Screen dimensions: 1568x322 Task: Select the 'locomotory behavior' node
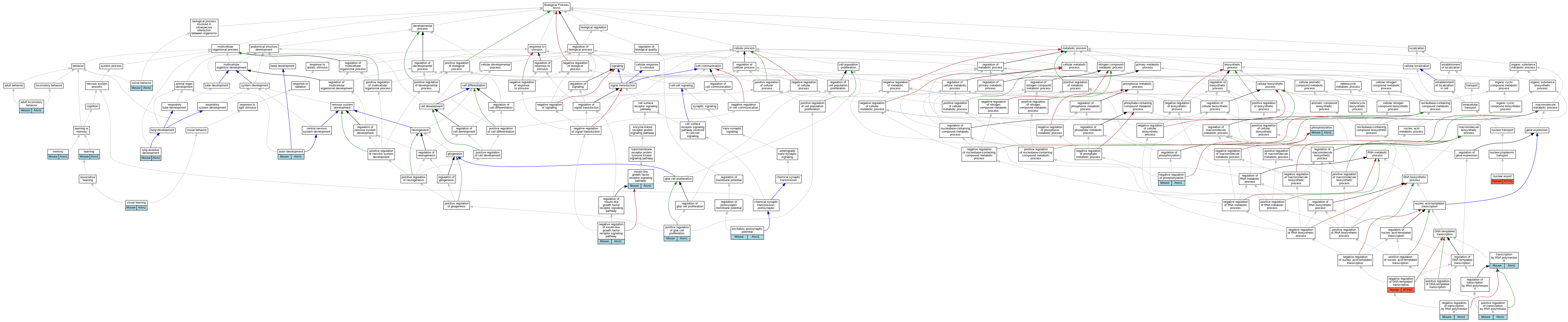pos(49,85)
